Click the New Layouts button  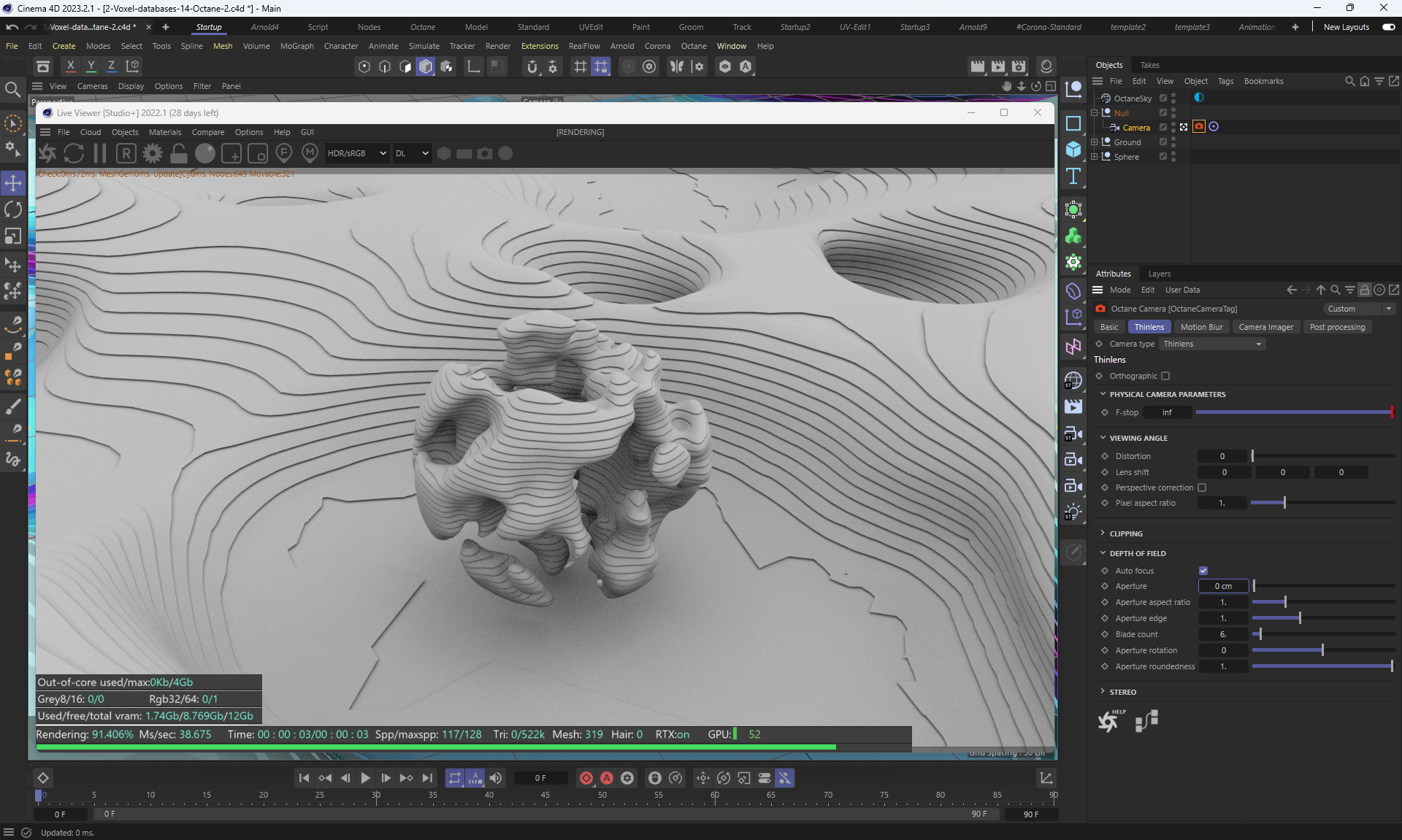[1346, 27]
